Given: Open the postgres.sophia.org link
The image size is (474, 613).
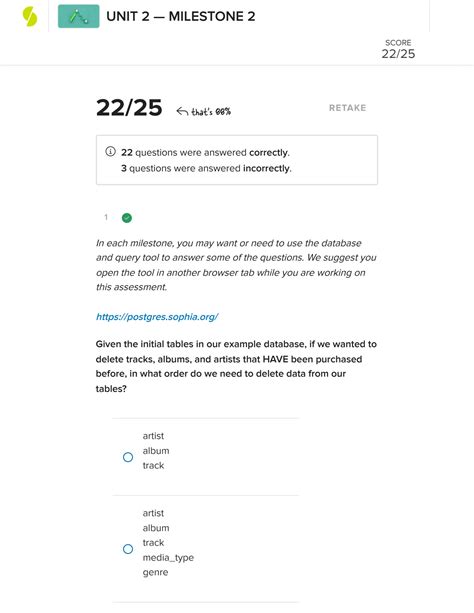Looking at the screenshot, I should pos(157,317).
